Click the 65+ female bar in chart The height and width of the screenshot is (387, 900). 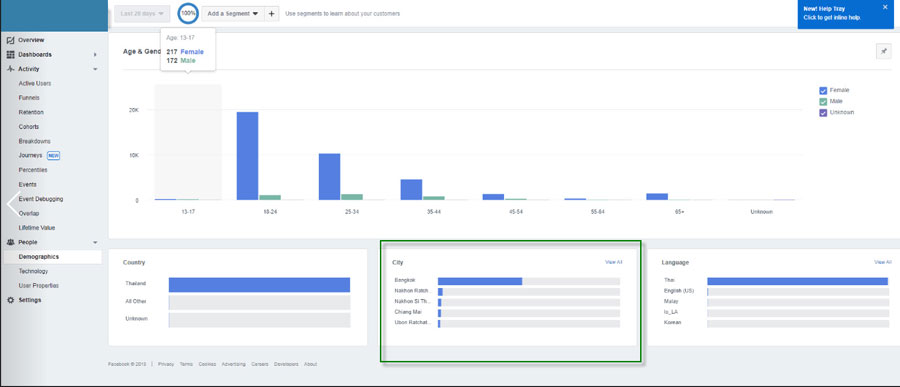click(657, 197)
